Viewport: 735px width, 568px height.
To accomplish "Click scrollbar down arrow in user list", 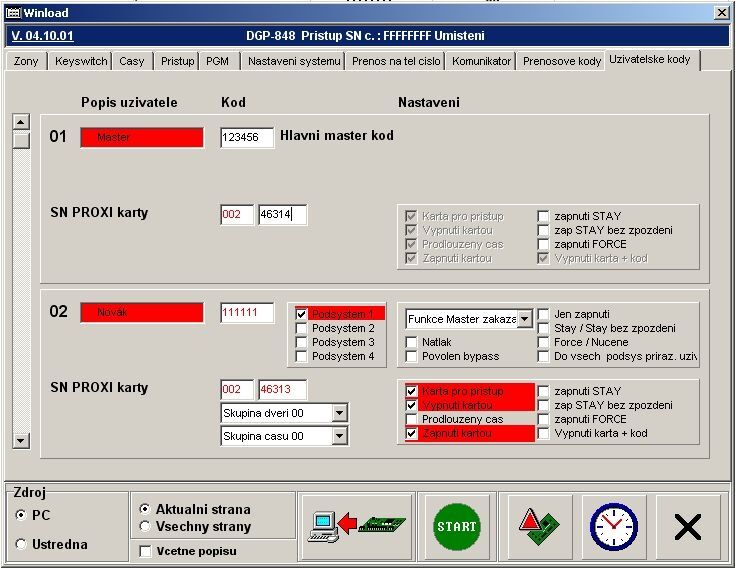I will click(x=20, y=440).
